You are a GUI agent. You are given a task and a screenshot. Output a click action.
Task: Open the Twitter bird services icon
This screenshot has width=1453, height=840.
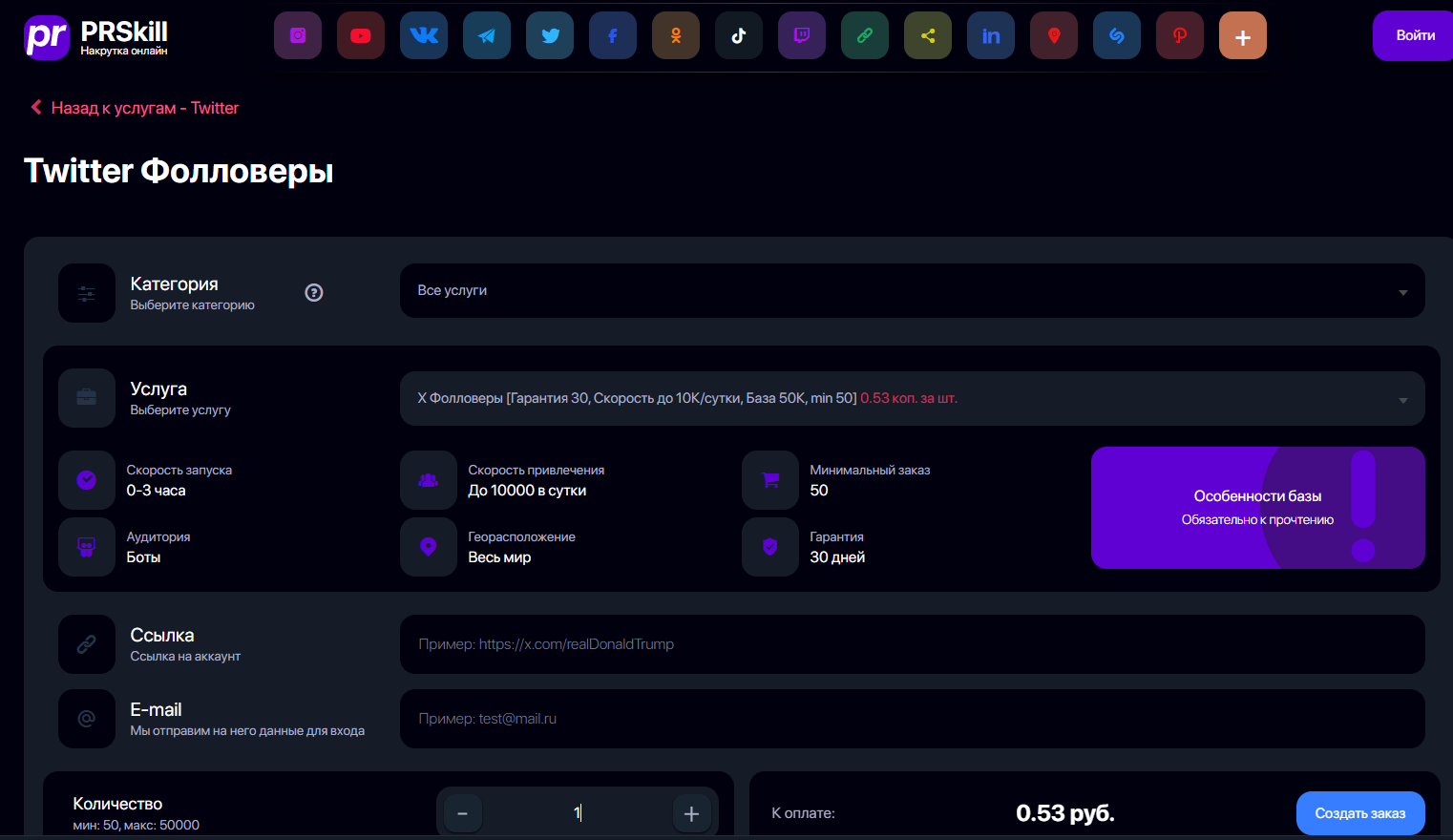tap(550, 35)
